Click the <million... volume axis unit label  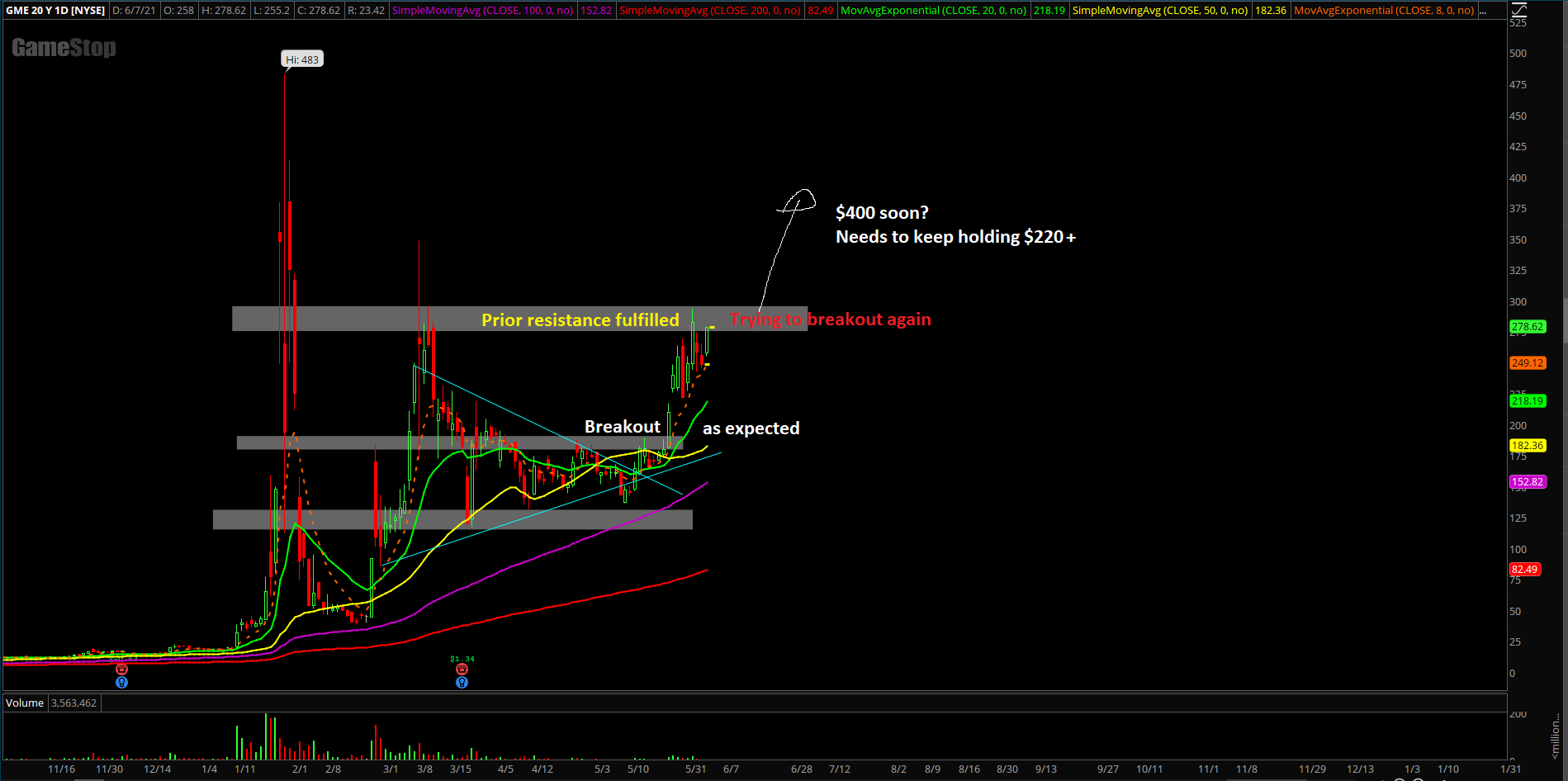pyautogui.click(x=1556, y=736)
